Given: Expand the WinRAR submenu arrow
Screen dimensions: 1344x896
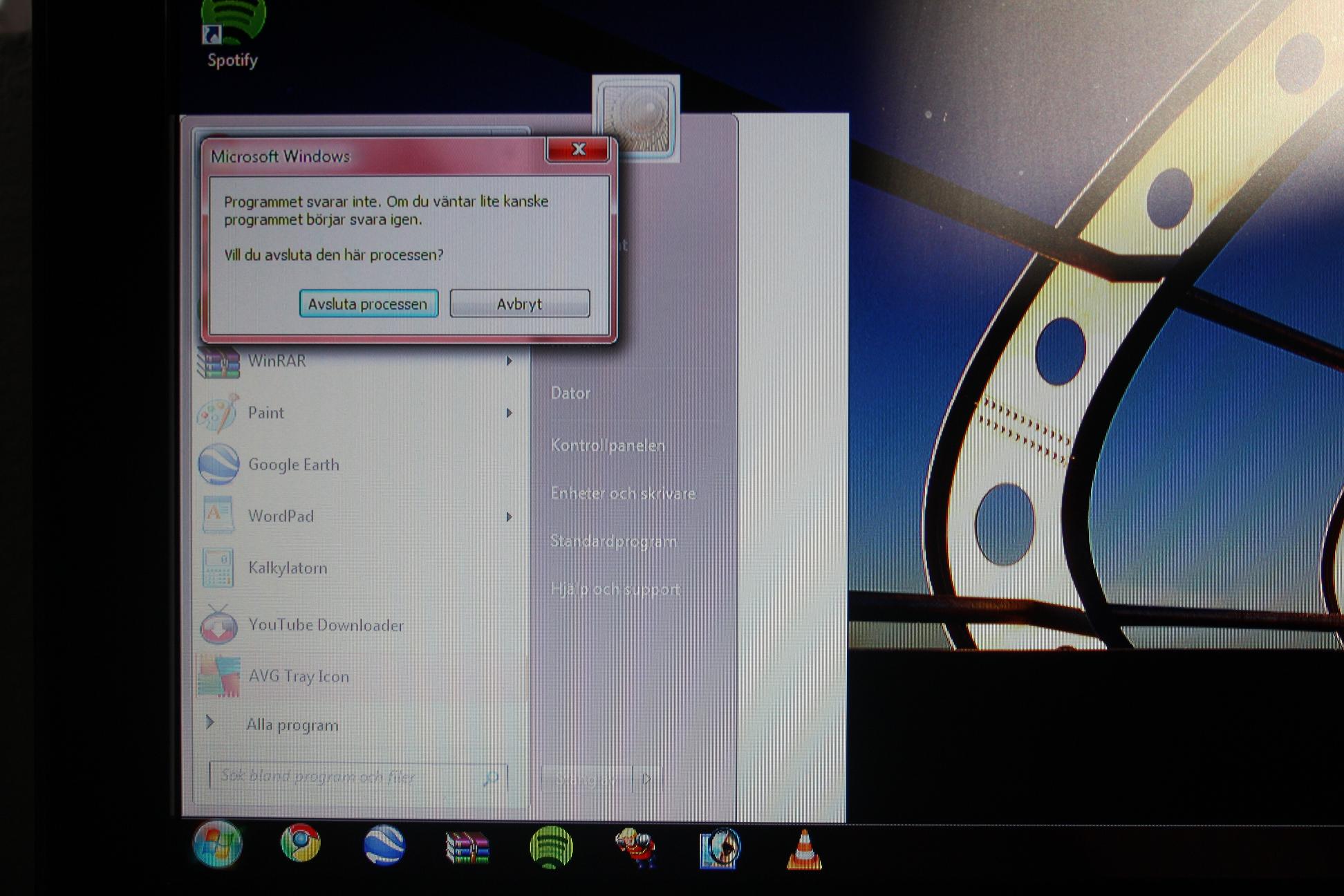Looking at the screenshot, I should tap(509, 361).
